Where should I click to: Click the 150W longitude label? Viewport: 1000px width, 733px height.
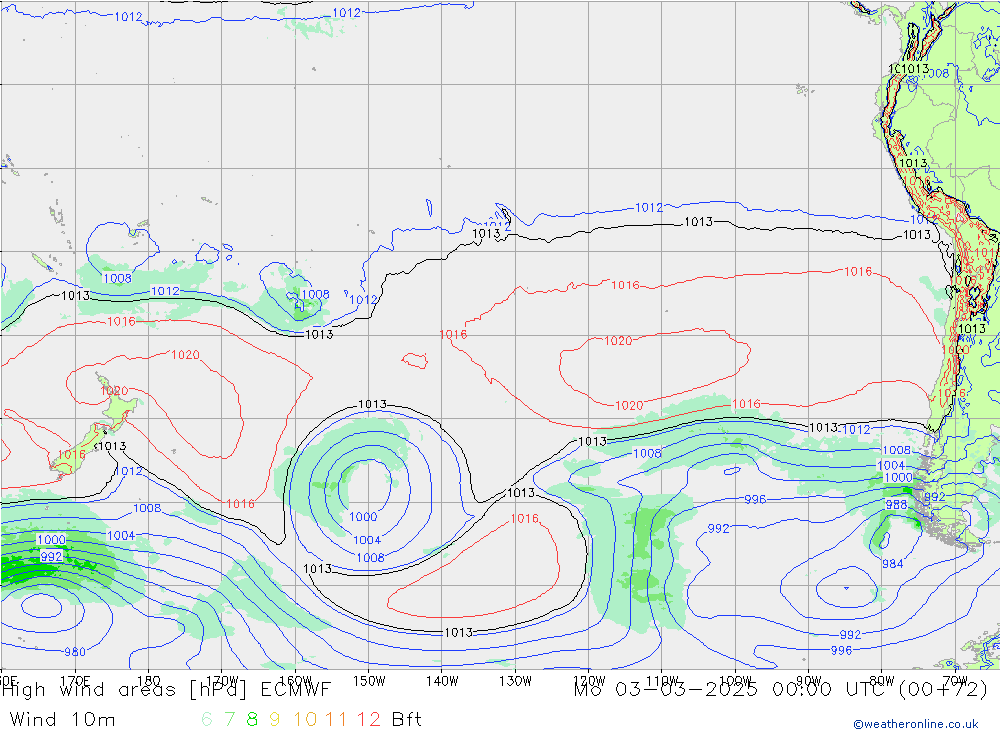coord(369,681)
